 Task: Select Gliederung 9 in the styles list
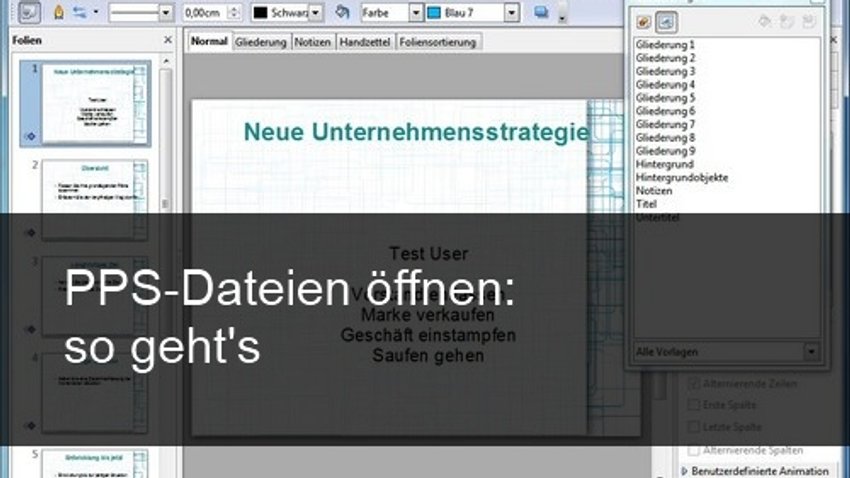coord(665,151)
